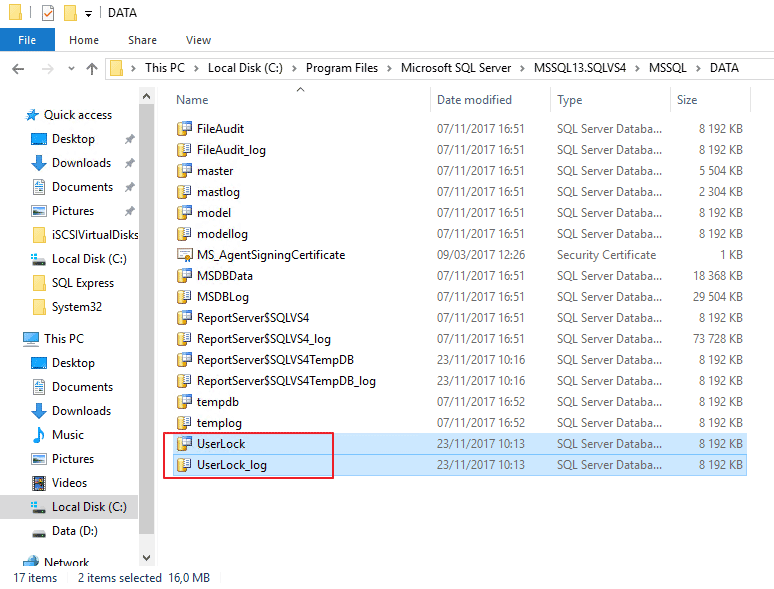
Task: Click the iSCSIVirtualDisks folder icon
Action: coord(39,235)
